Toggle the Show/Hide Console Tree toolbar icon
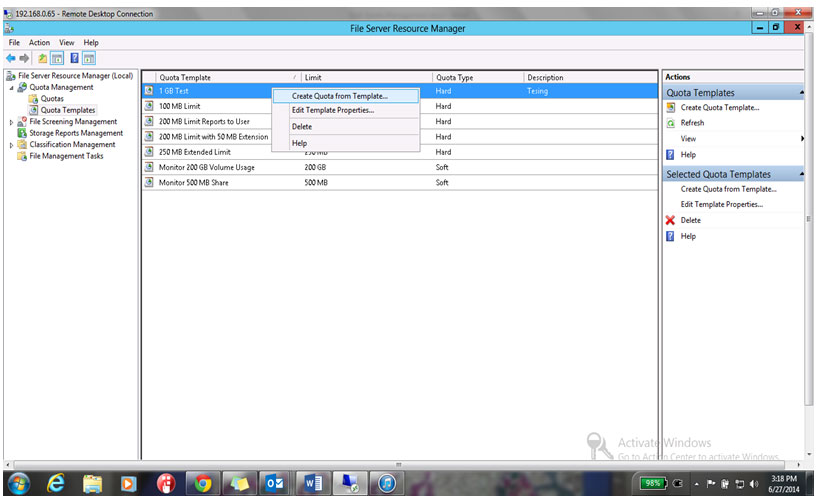The image size is (821, 500). 57,58
